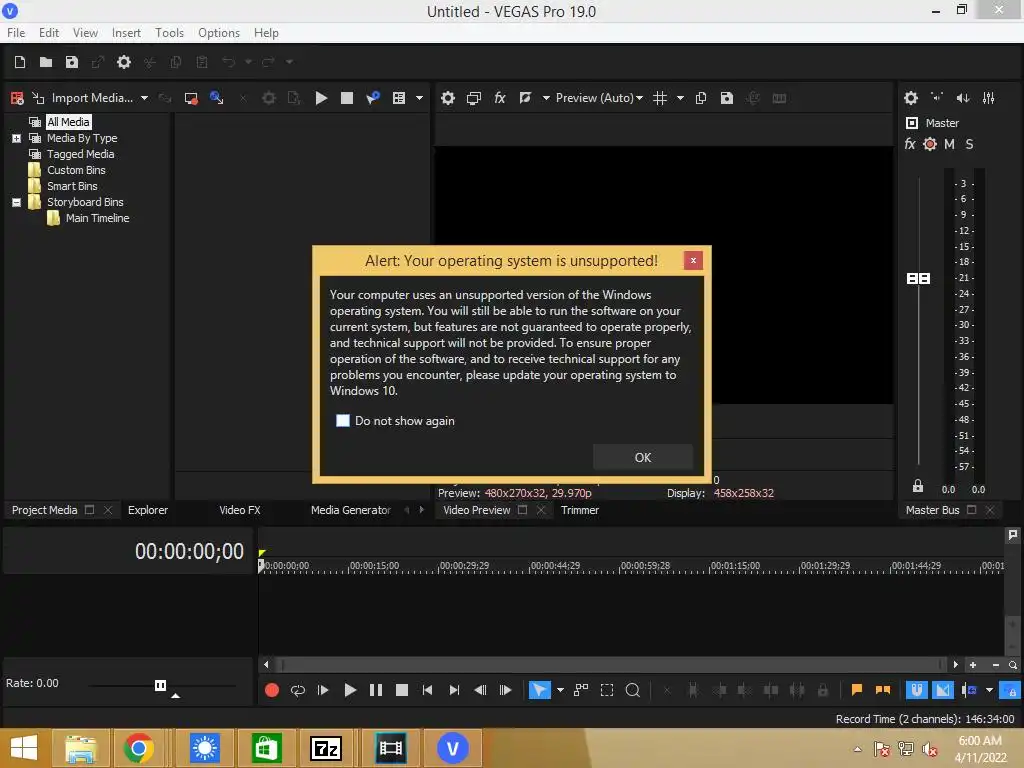Adjust the Master volume fader handle
Image resolution: width=1024 pixels, height=768 pixels.
tap(918, 279)
